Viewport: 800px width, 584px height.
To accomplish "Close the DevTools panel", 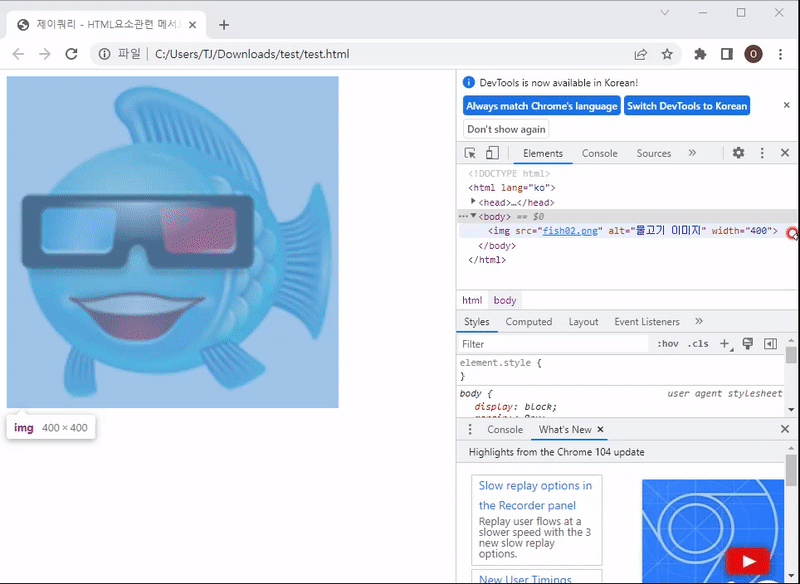I will point(785,153).
